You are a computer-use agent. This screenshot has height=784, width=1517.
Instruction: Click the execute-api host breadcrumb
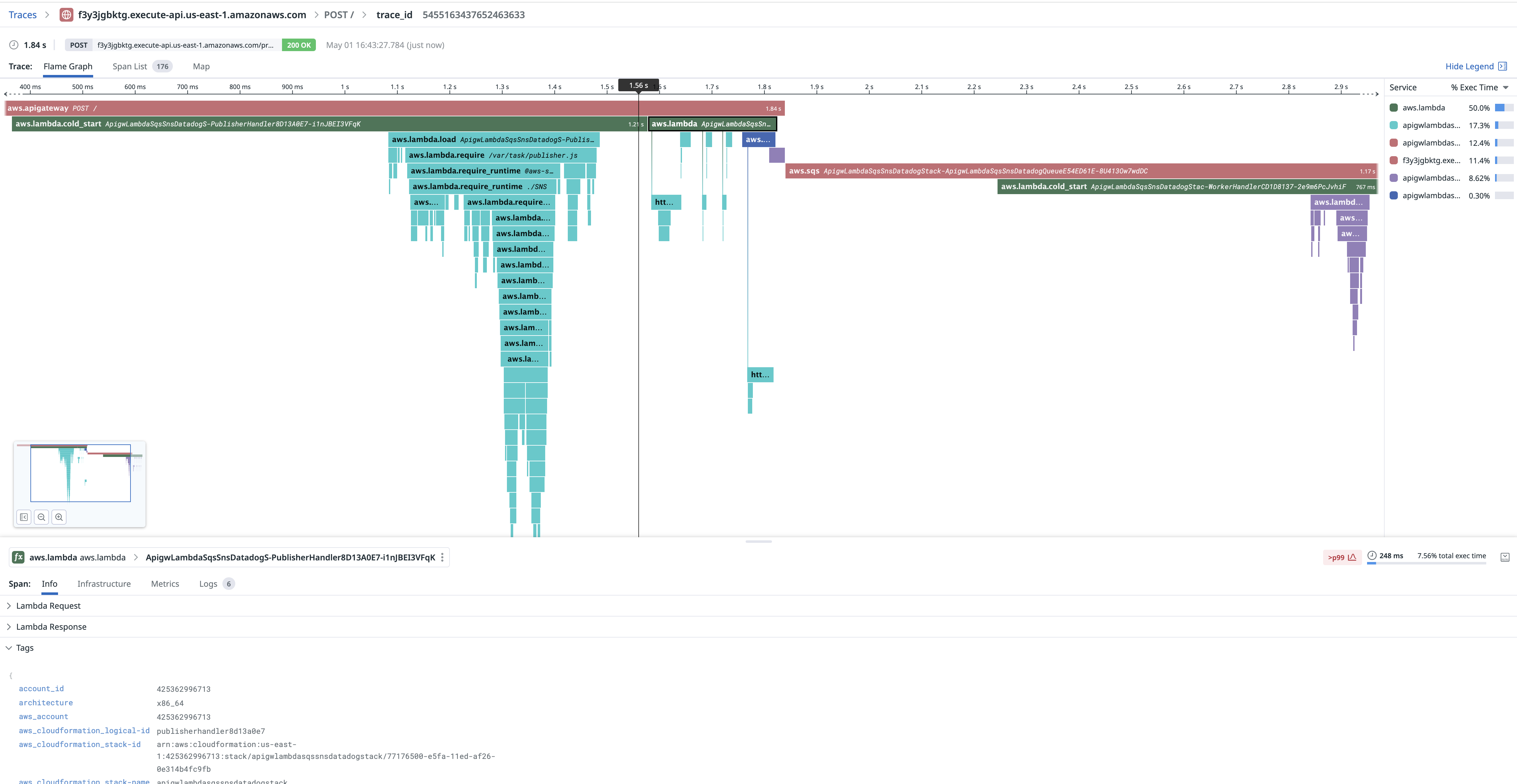point(192,15)
